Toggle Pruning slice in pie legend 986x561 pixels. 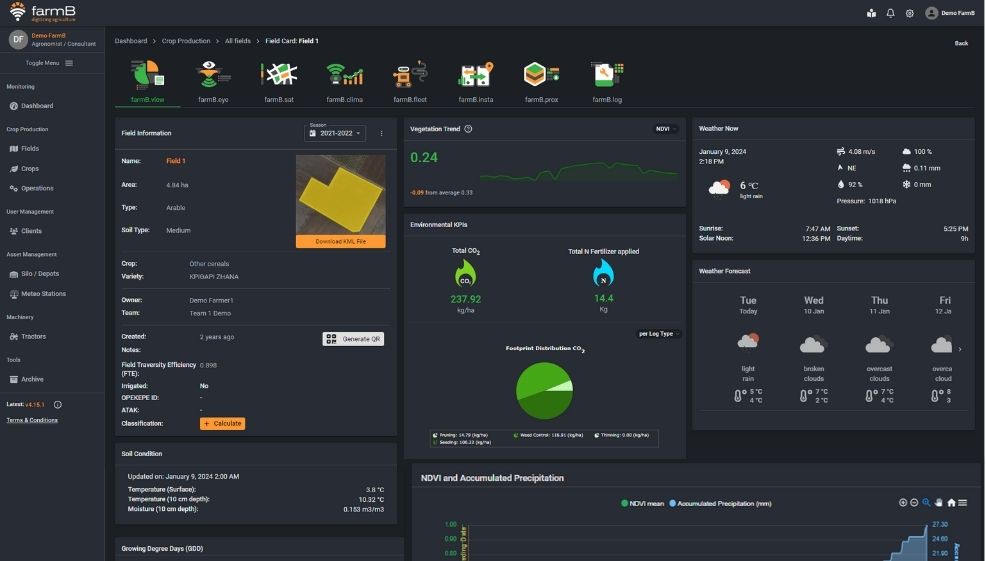point(460,435)
